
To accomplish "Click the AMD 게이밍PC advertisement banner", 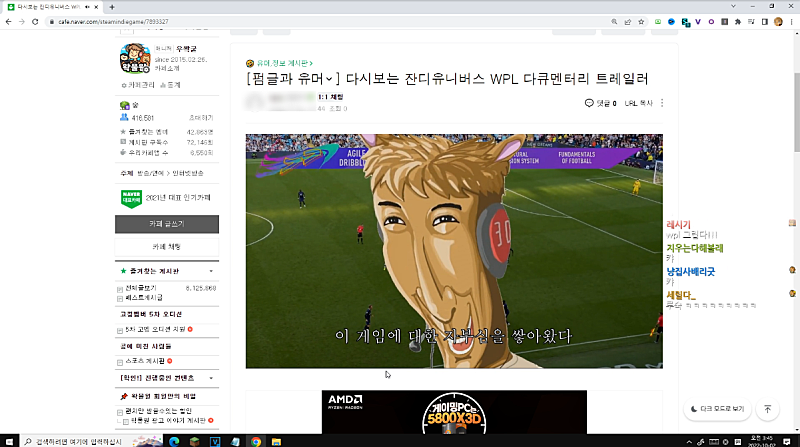I will pyautogui.click(x=454, y=412).
